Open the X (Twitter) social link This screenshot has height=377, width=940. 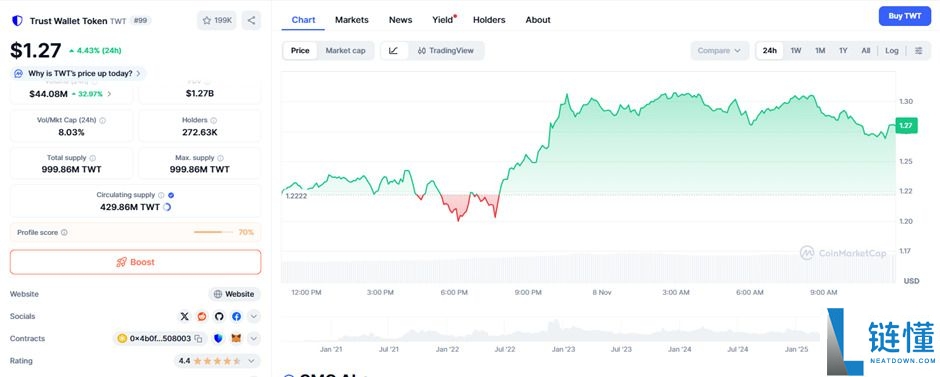click(x=185, y=316)
